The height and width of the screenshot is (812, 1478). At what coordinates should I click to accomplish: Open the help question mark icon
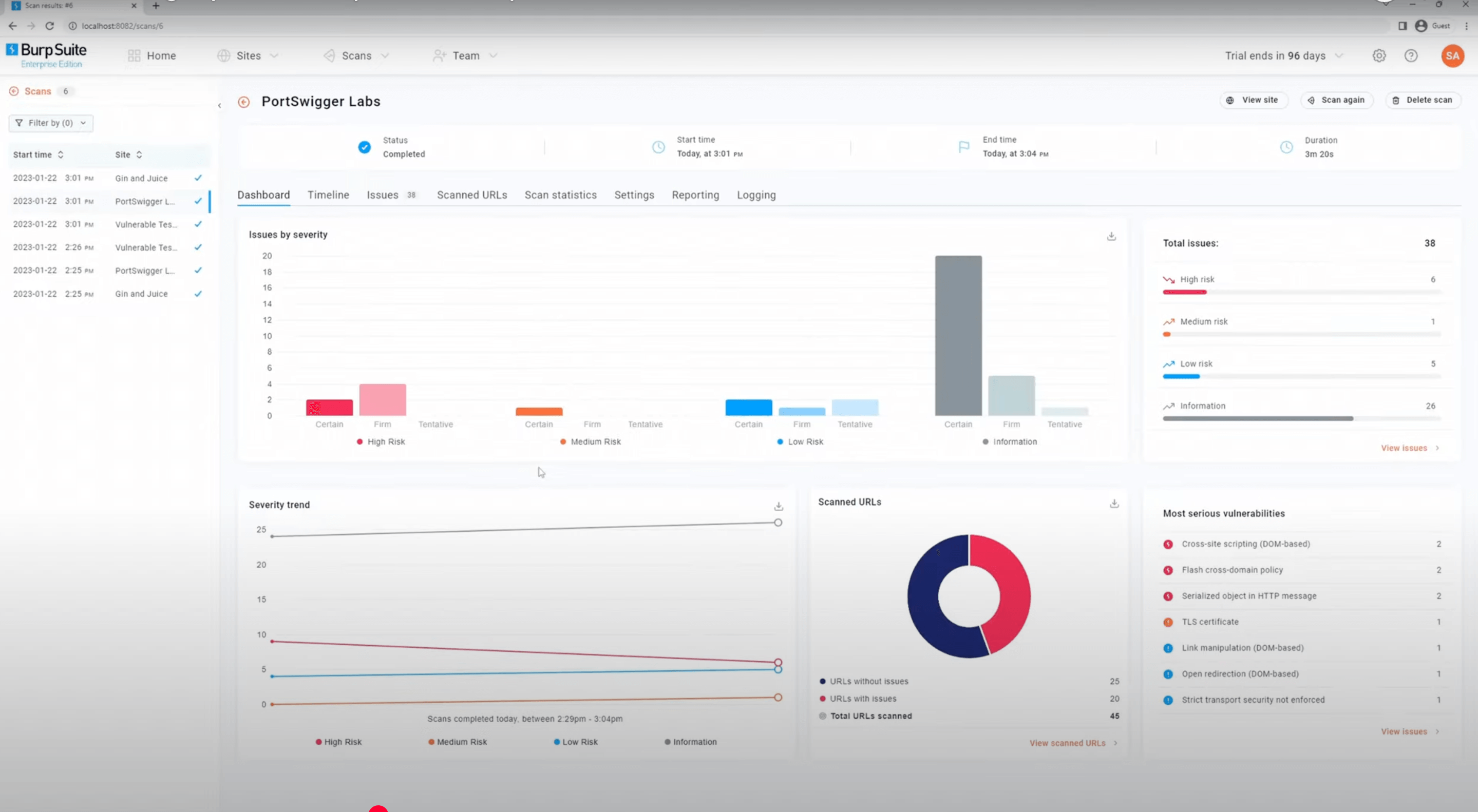point(1411,55)
